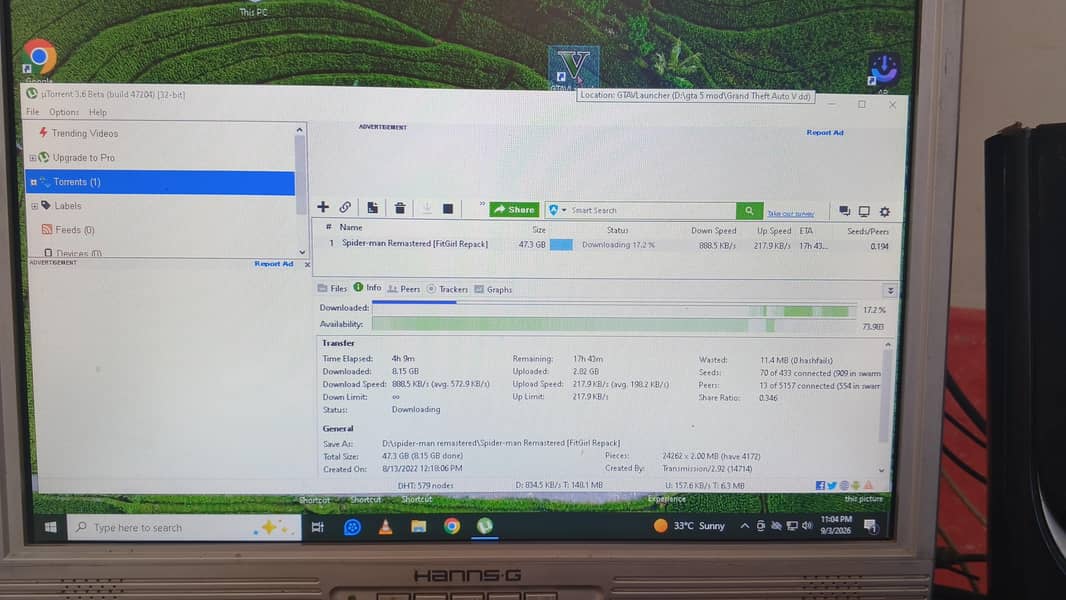
Task: Click the Stop Torrent square icon
Action: [x=448, y=209]
